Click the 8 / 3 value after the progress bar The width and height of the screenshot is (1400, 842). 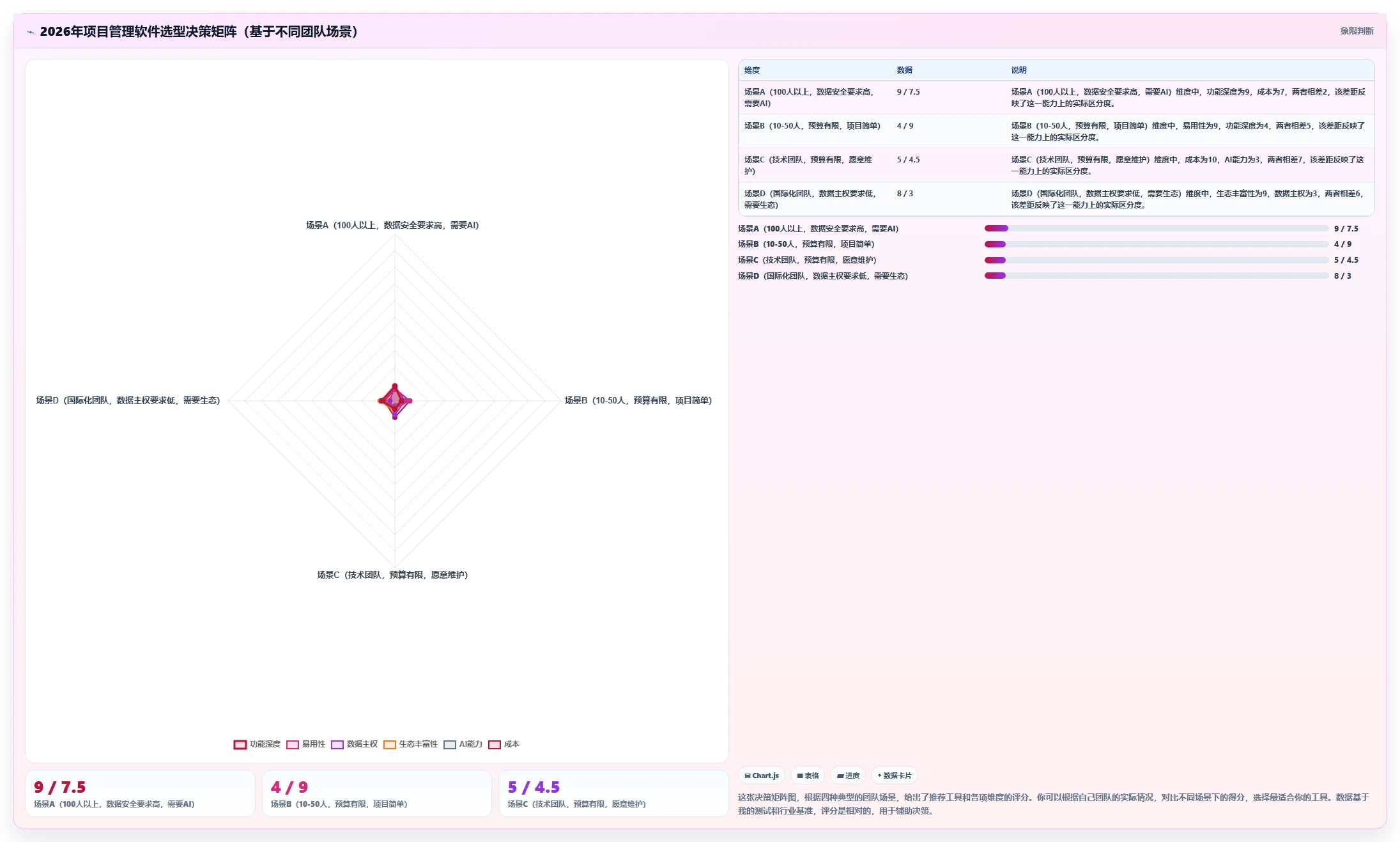click(x=1342, y=276)
